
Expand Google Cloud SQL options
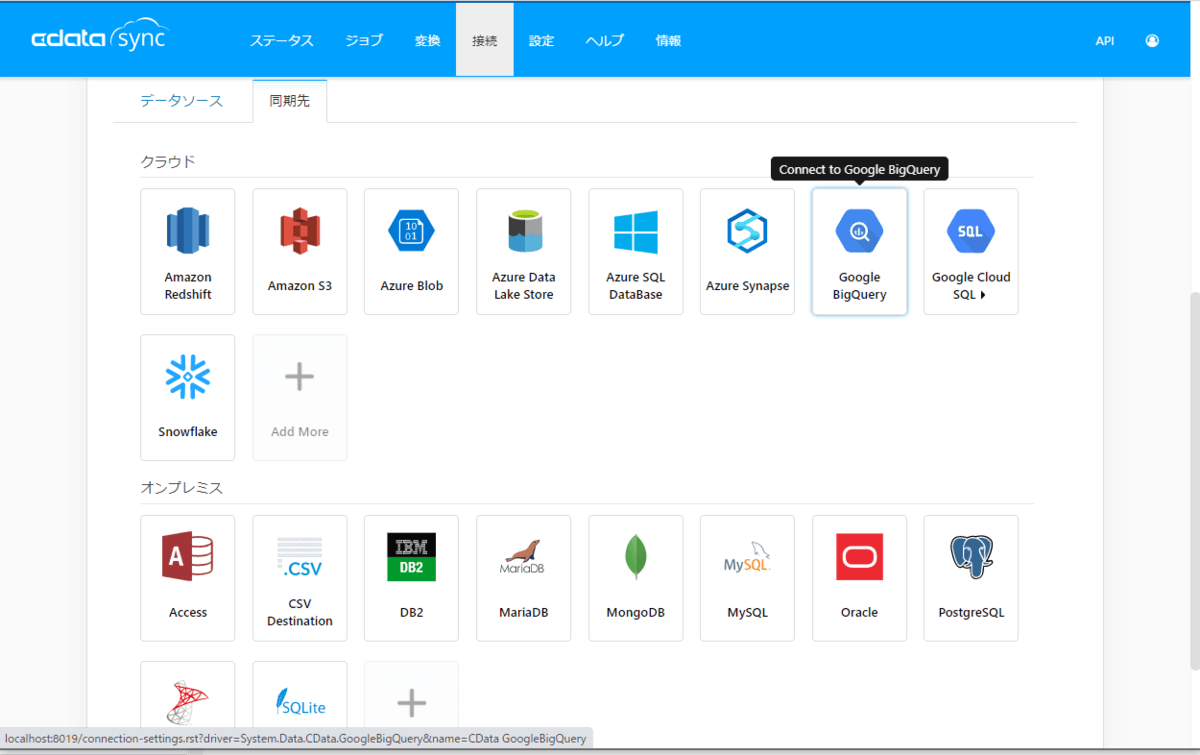(x=971, y=252)
